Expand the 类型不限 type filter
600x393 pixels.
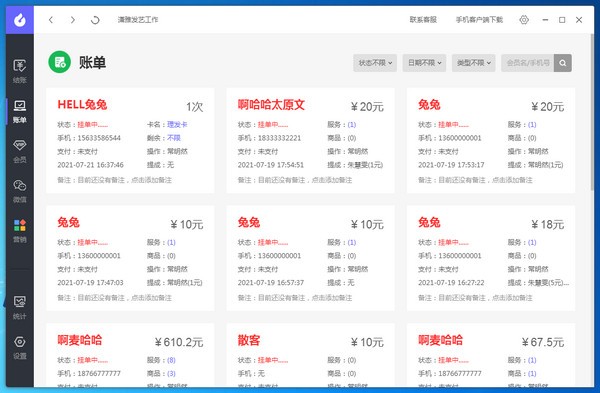[x=474, y=63]
